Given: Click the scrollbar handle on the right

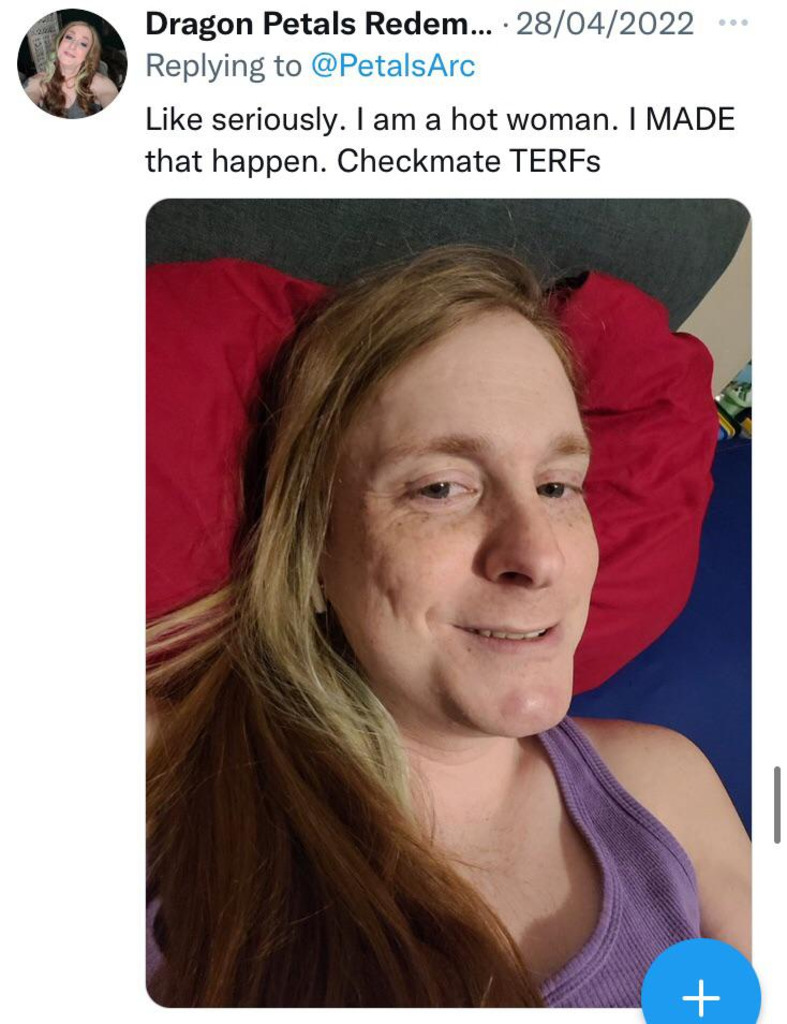Looking at the screenshot, I should (x=777, y=804).
